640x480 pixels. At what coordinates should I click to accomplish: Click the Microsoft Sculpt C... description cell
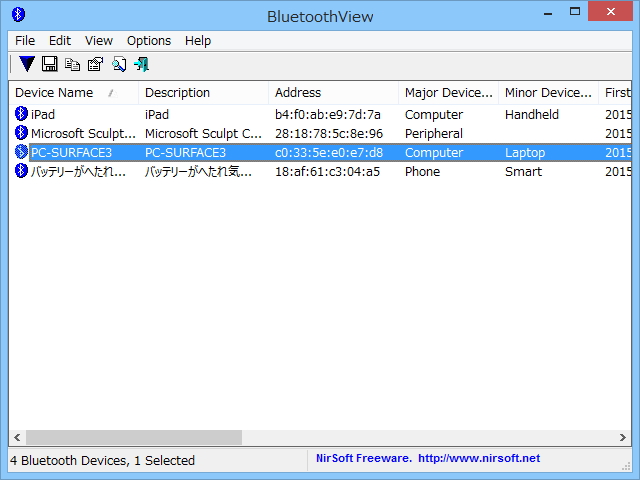click(203, 133)
